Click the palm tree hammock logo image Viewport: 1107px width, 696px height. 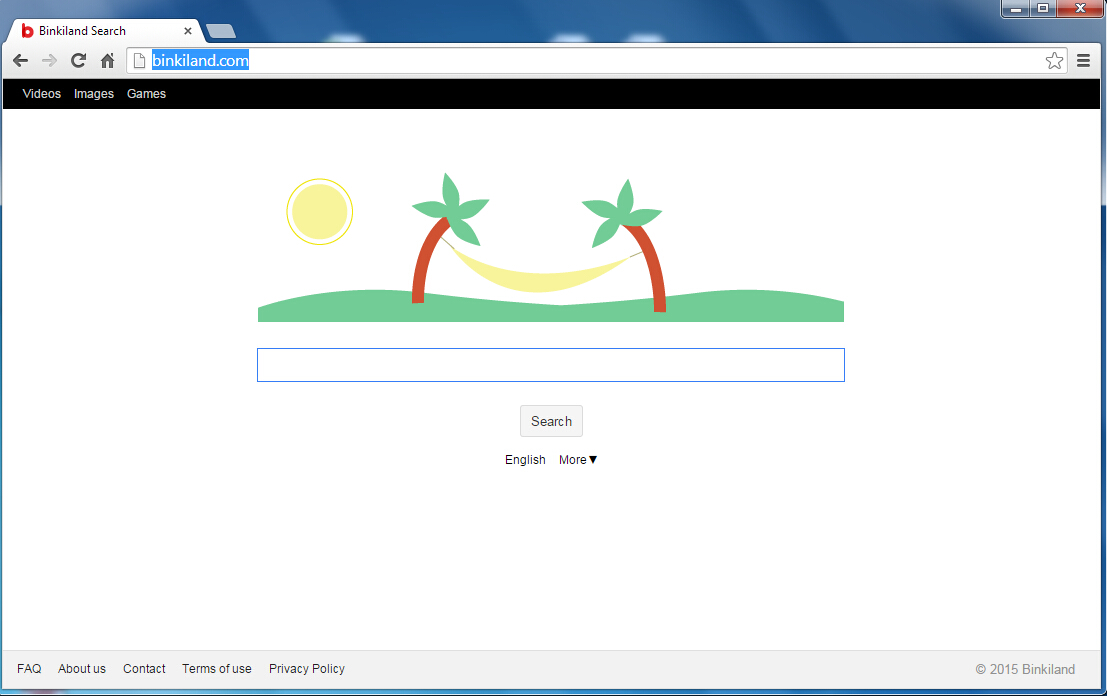click(551, 247)
